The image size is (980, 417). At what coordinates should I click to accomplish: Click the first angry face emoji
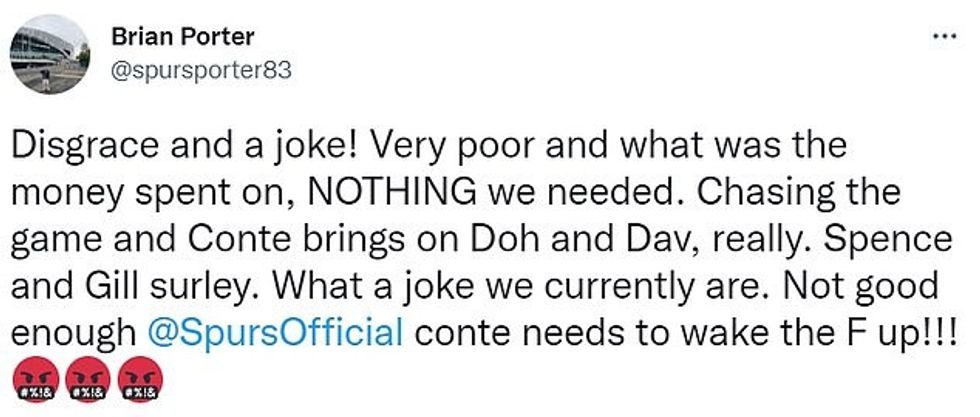point(32,381)
